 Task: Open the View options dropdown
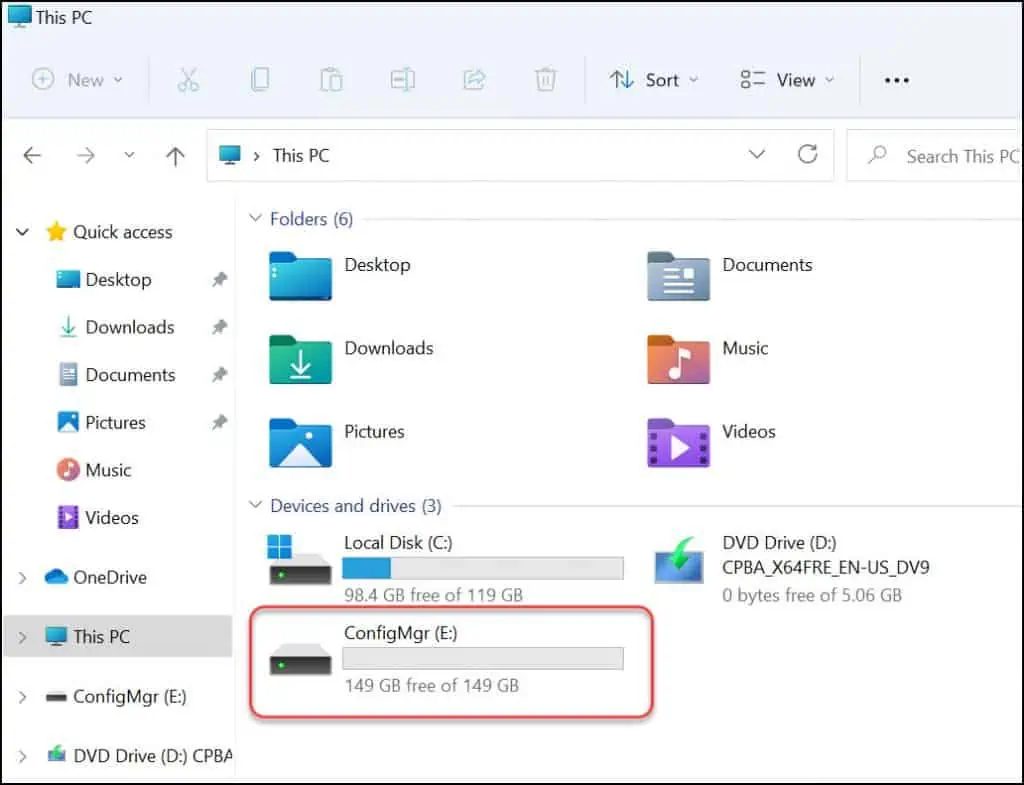(x=786, y=80)
